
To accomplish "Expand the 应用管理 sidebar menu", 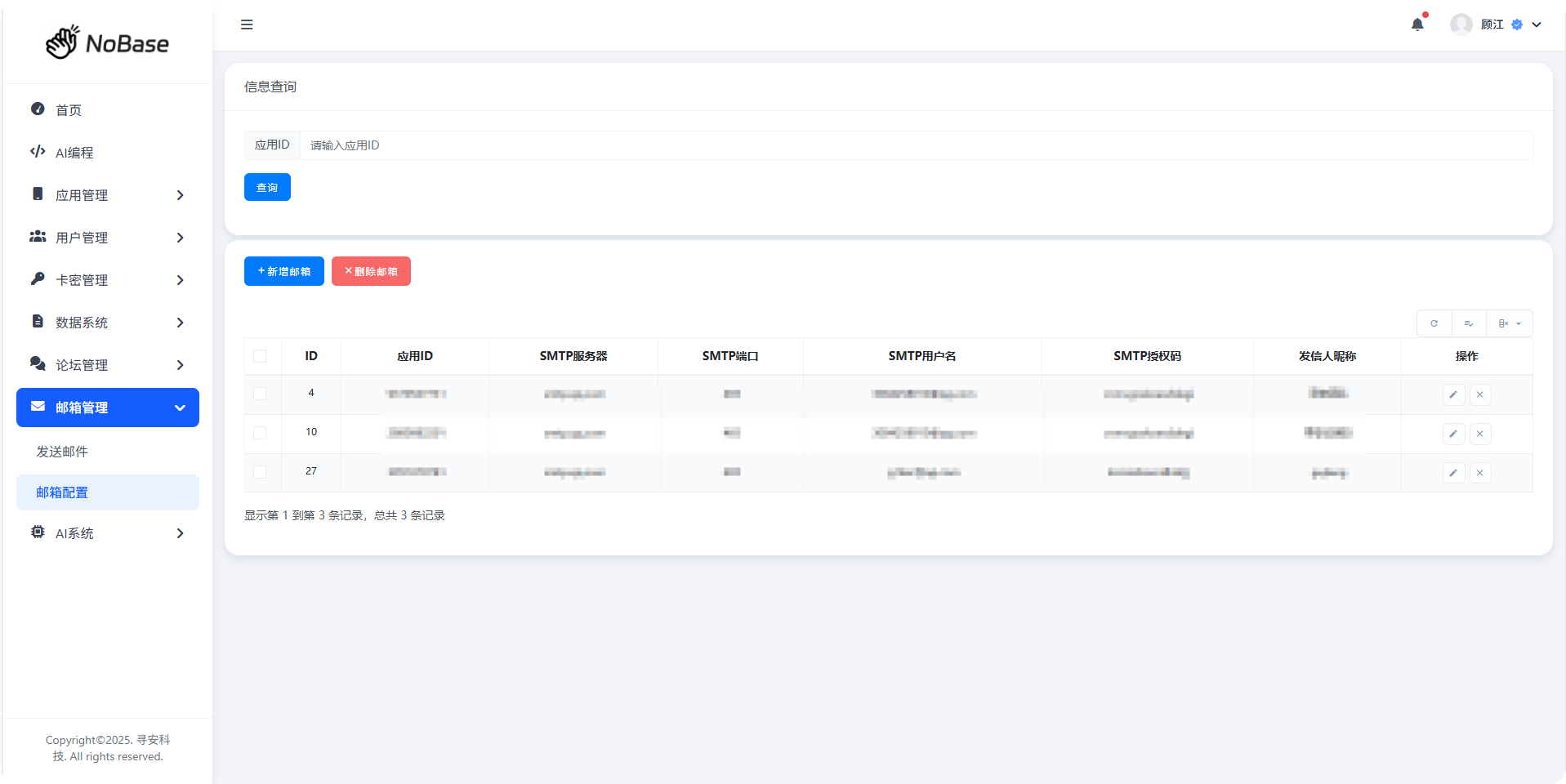I will [x=108, y=195].
